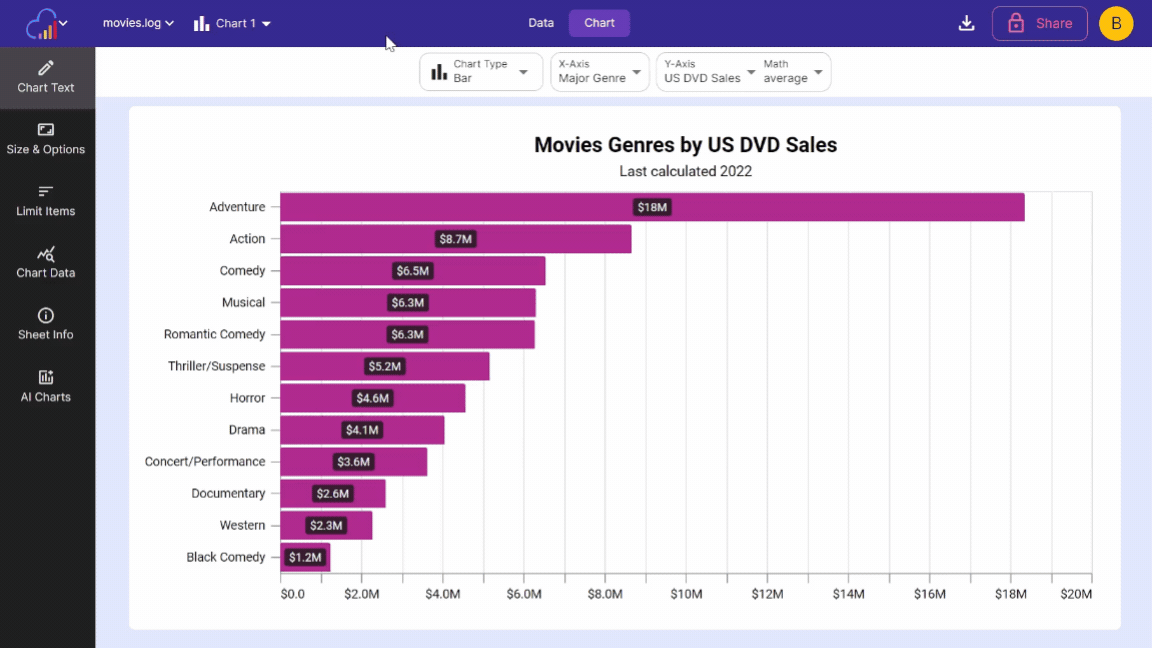The height and width of the screenshot is (648, 1152).
Task: Open the Limit Items panel
Action: (x=46, y=201)
